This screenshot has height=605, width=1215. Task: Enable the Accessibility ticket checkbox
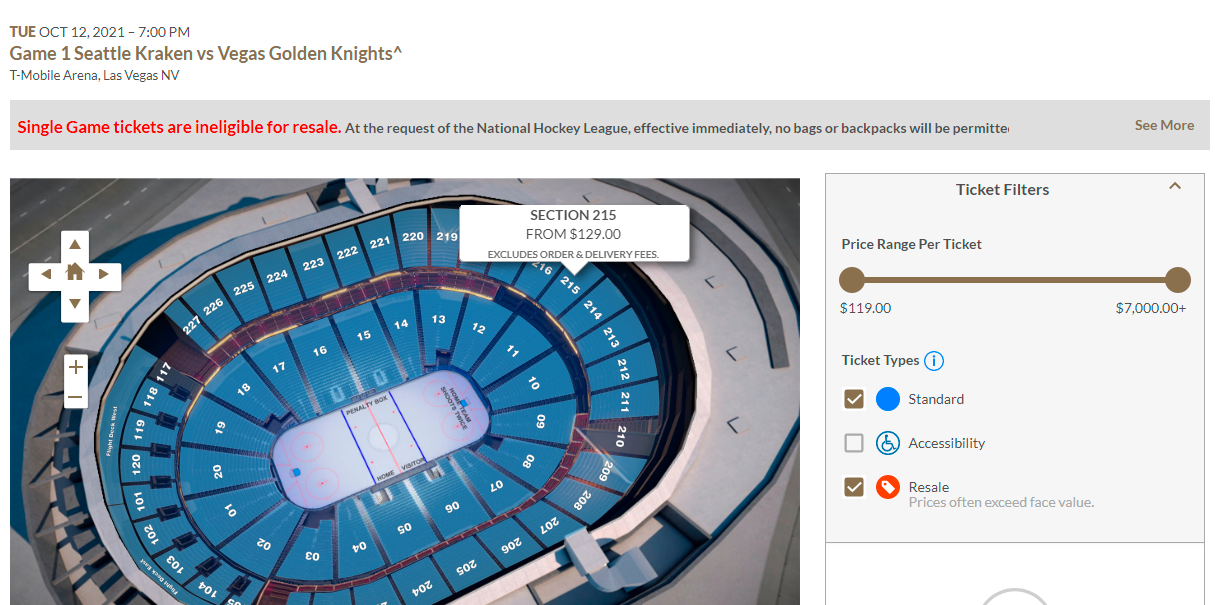click(854, 443)
